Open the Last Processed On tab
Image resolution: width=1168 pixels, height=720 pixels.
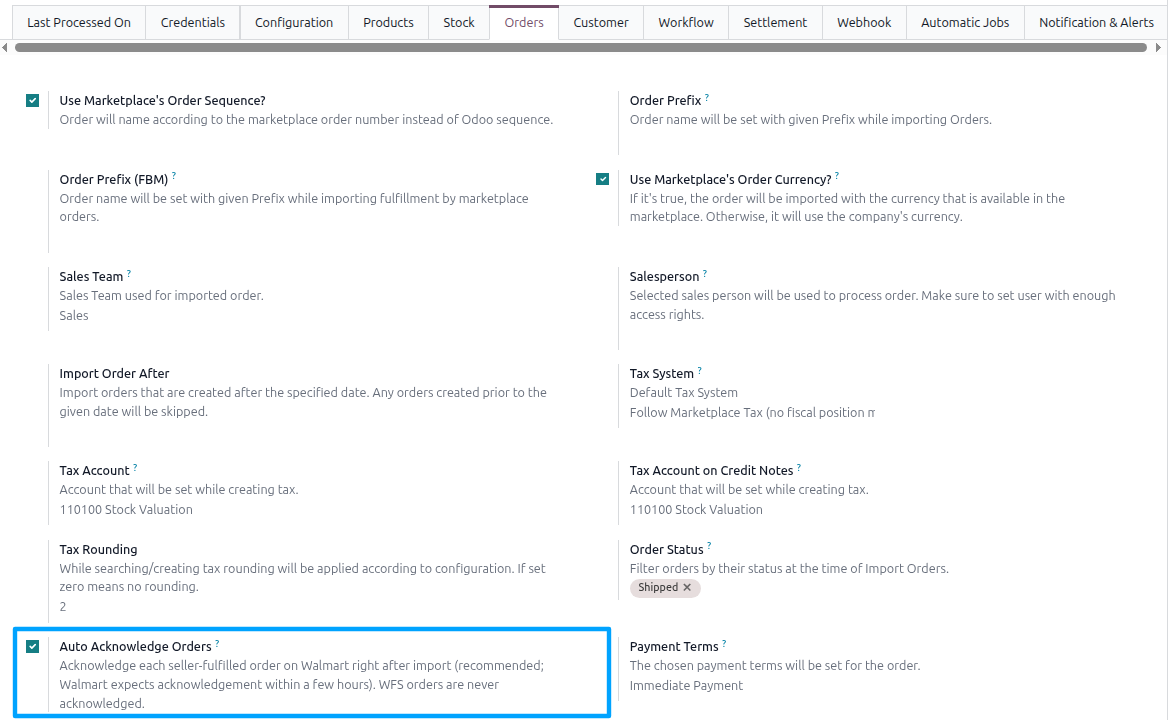pos(79,22)
